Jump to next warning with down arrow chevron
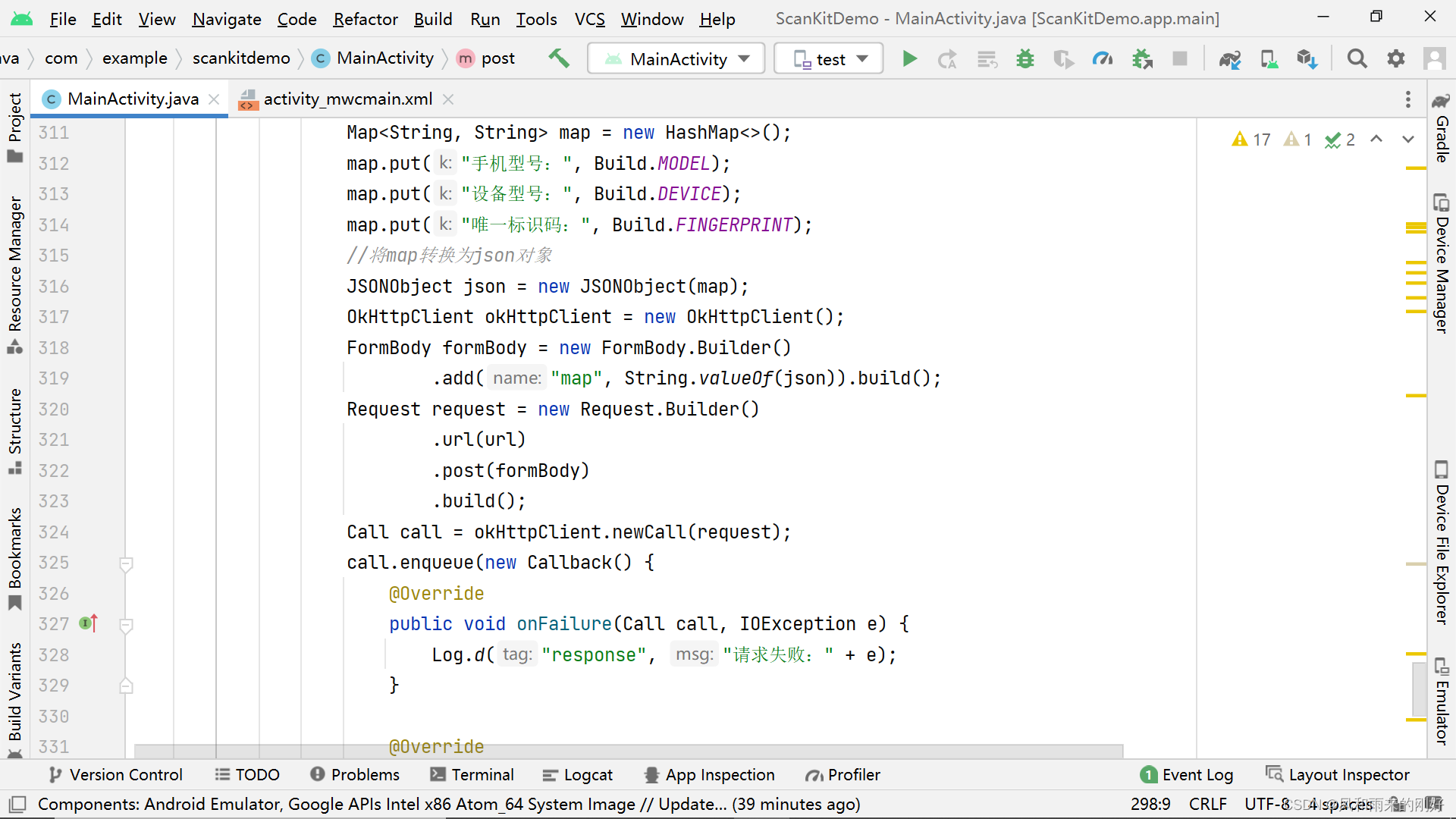 pyautogui.click(x=1408, y=140)
